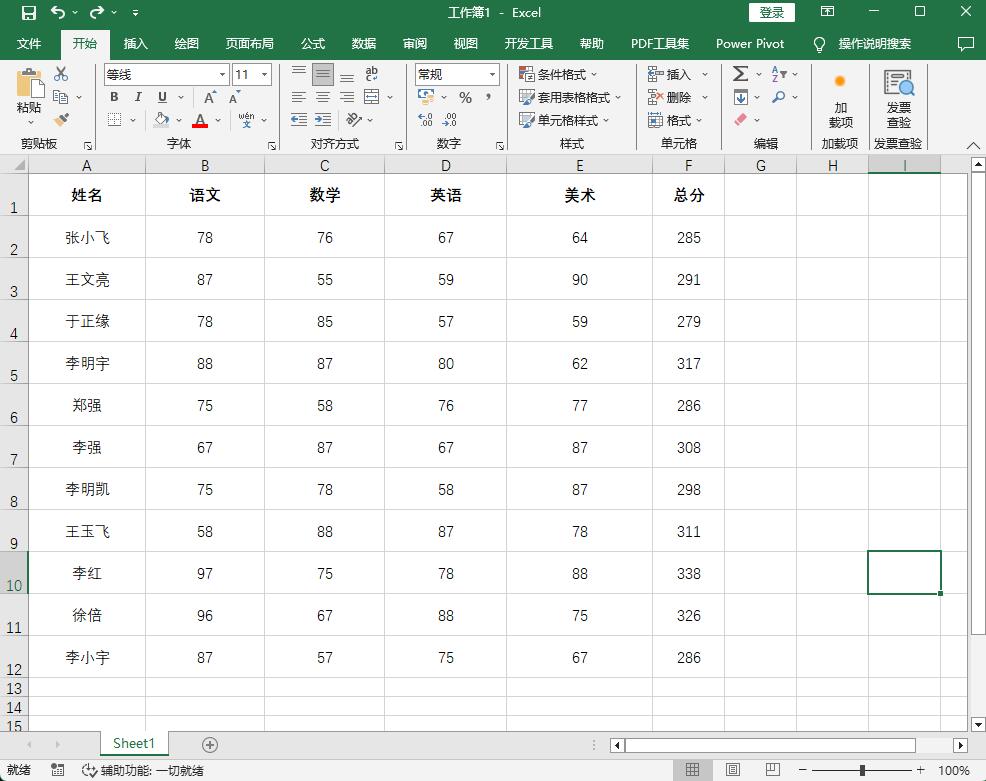The image size is (986, 781).
Task: Open Sort & Filter AZ icon
Action: pyautogui.click(x=779, y=74)
